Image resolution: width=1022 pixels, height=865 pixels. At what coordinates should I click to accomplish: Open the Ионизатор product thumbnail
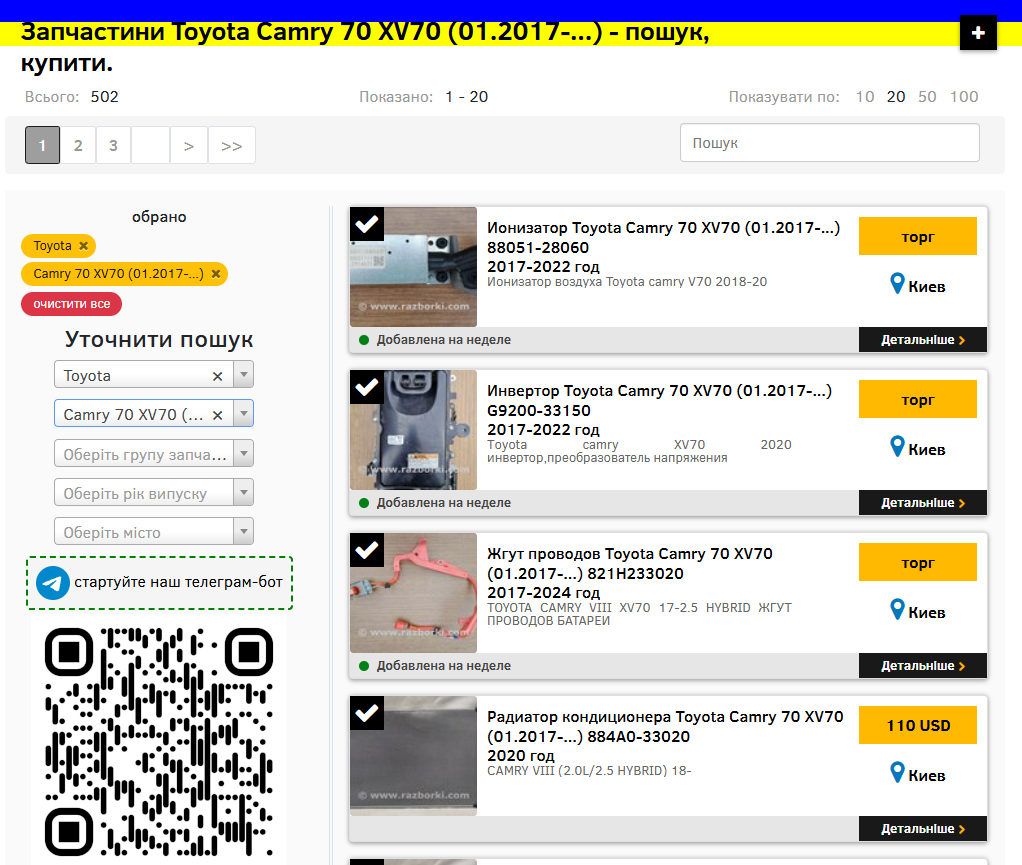coord(413,267)
